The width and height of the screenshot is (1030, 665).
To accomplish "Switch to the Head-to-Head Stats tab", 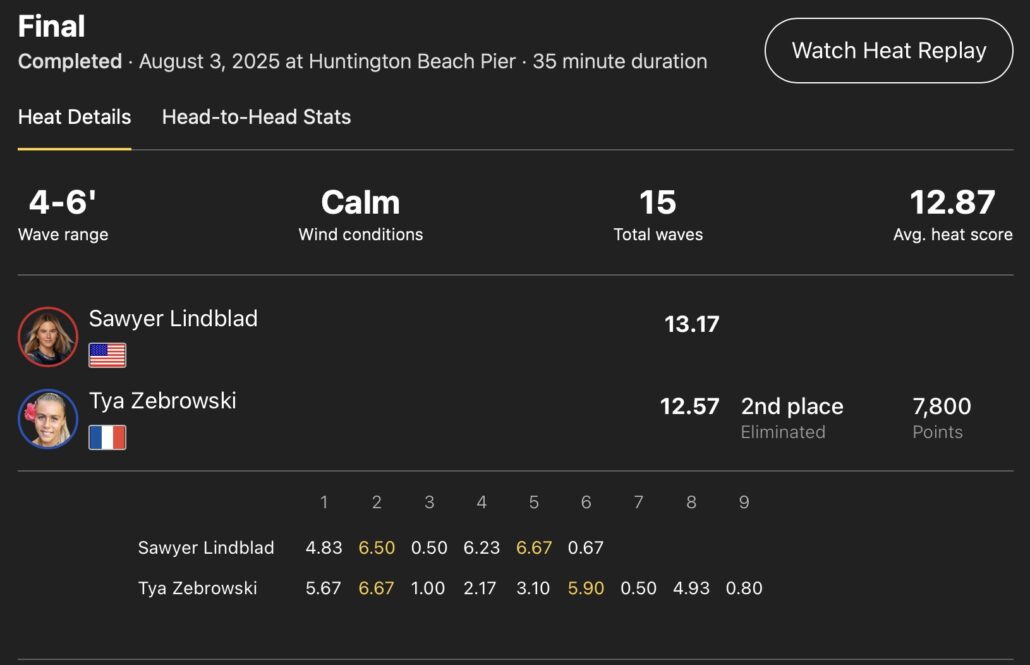I will [x=256, y=117].
